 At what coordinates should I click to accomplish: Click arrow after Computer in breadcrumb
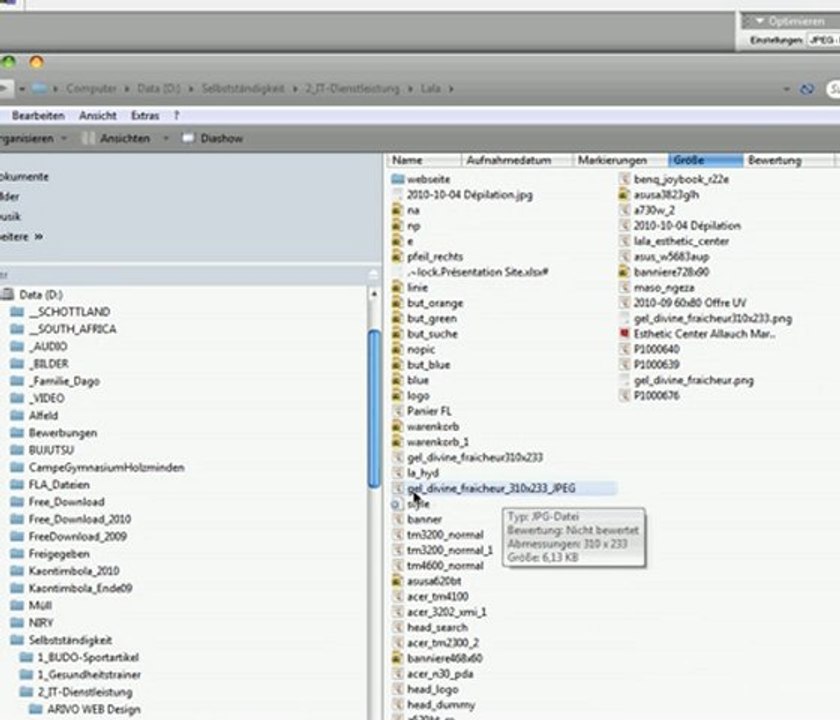point(127,89)
